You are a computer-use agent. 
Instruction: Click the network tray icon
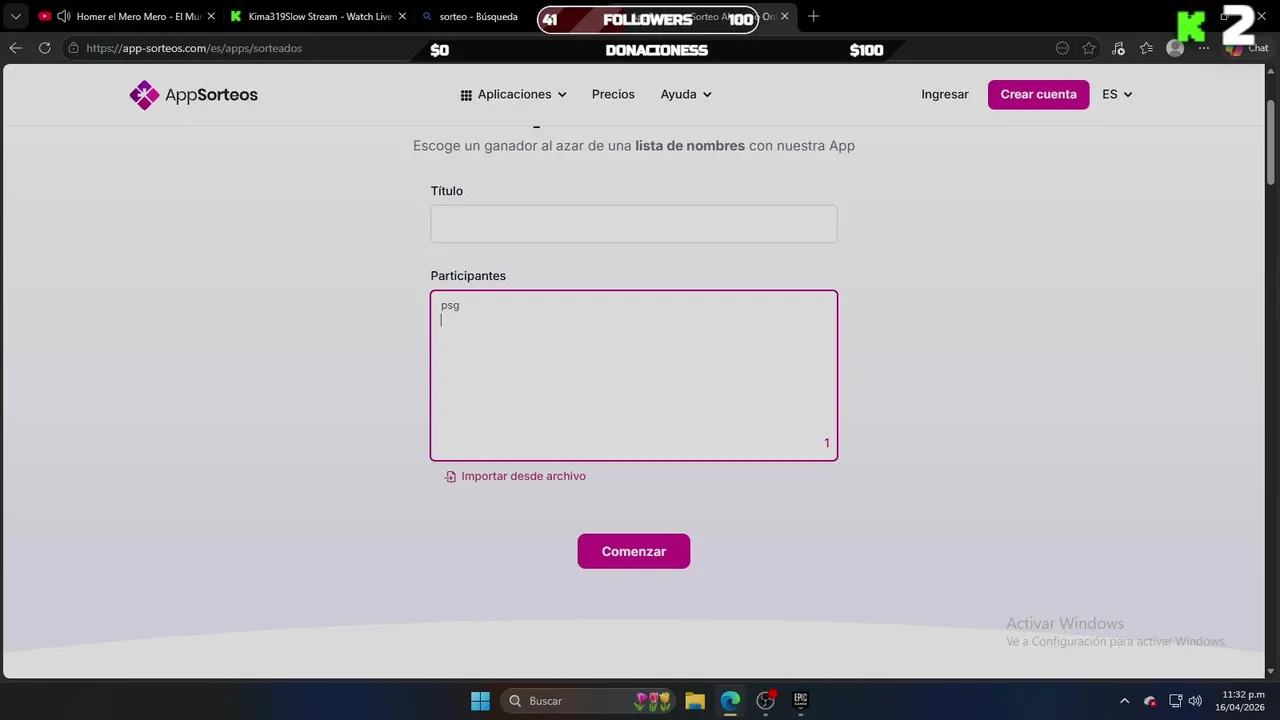[1176, 701]
